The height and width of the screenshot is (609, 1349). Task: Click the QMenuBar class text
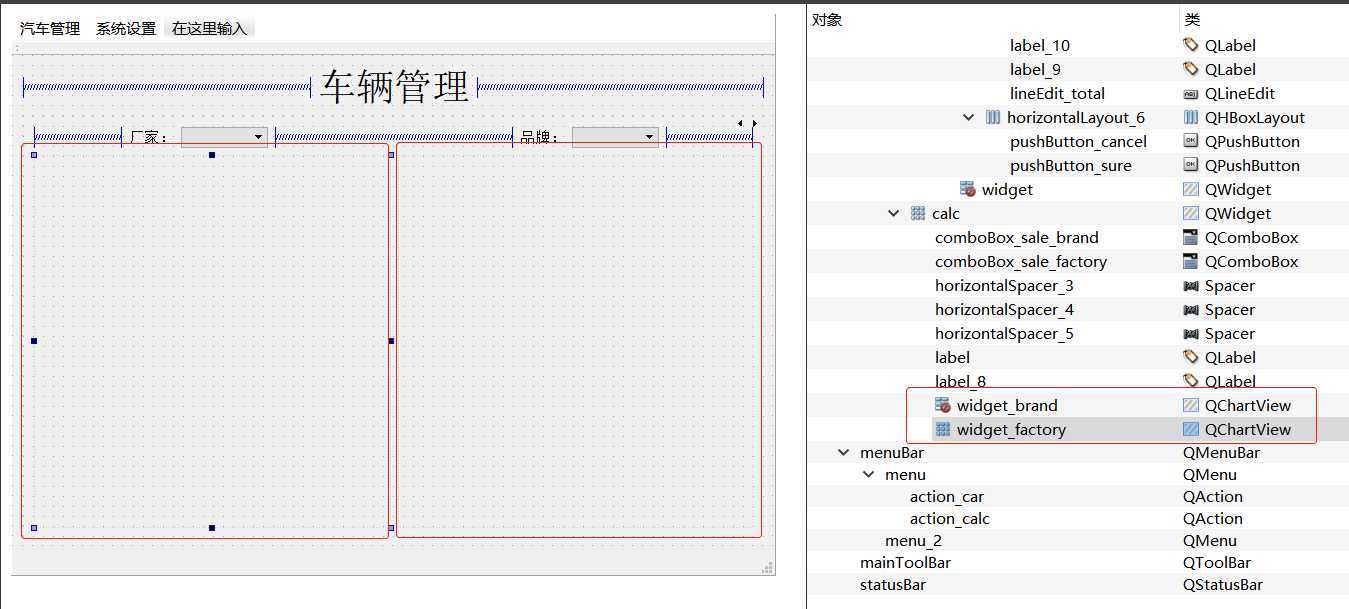[1221, 453]
